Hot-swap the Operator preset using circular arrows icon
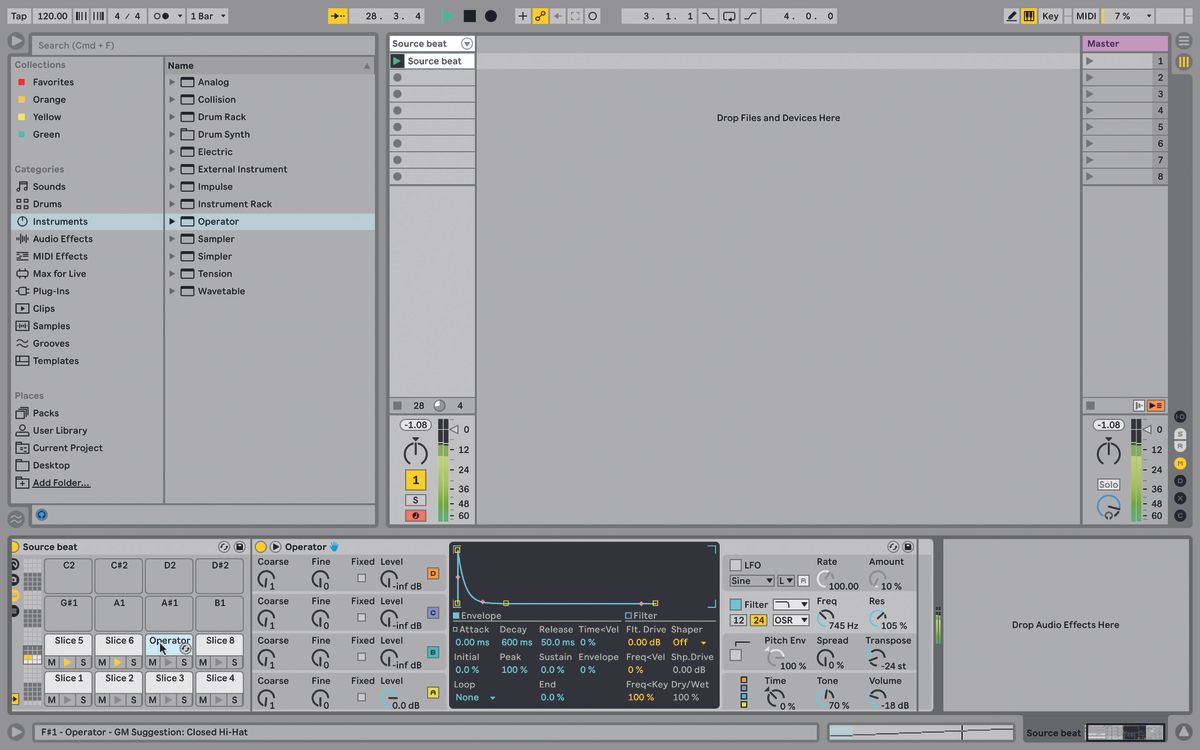1200x750 pixels. point(893,547)
